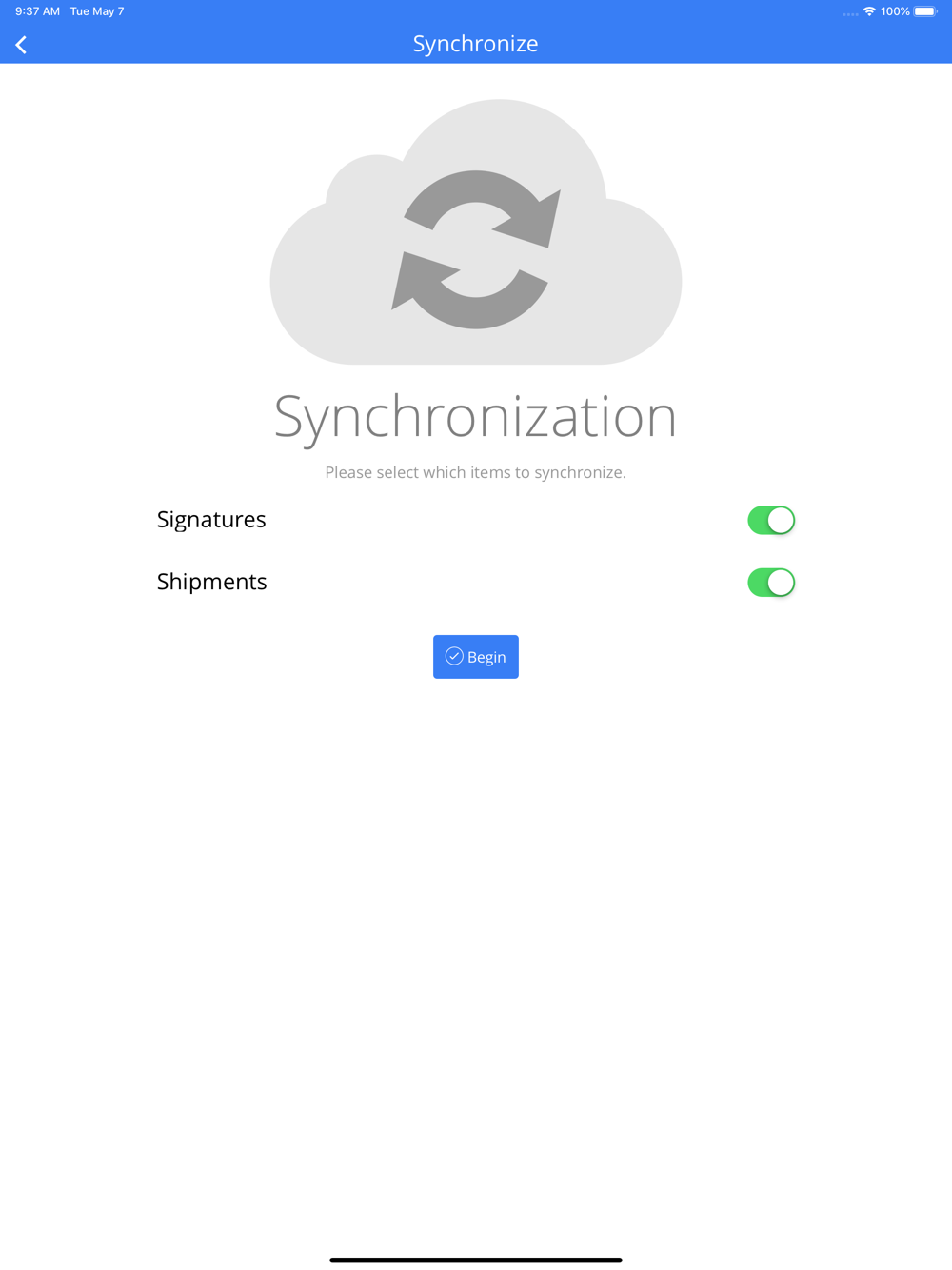Tap the battery icon in status bar
Image resolution: width=952 pixels, height=1270 pixels.
pos(925,11)
